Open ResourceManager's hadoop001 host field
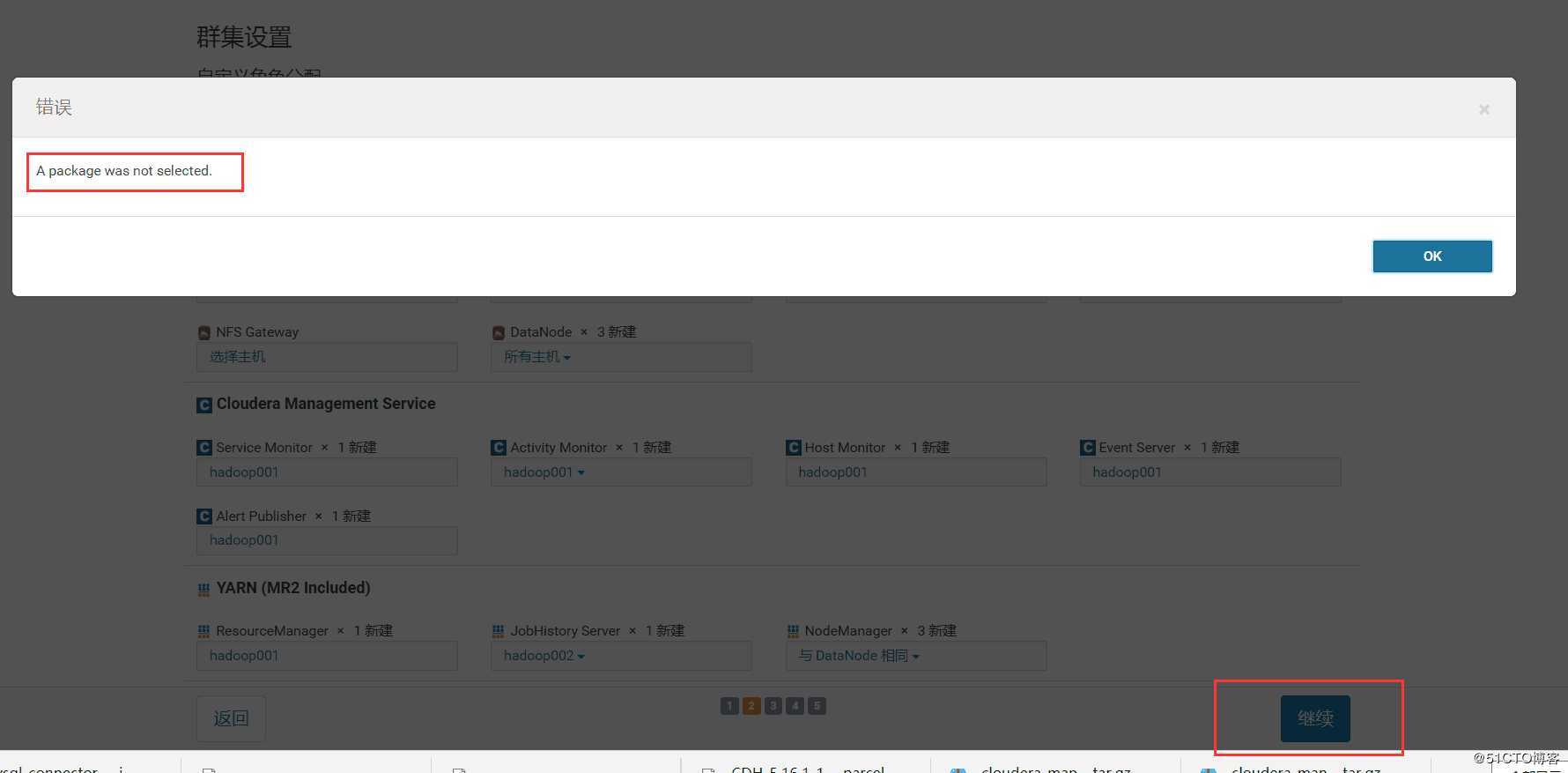1568x773 pixels. click(x=327, y=656)
